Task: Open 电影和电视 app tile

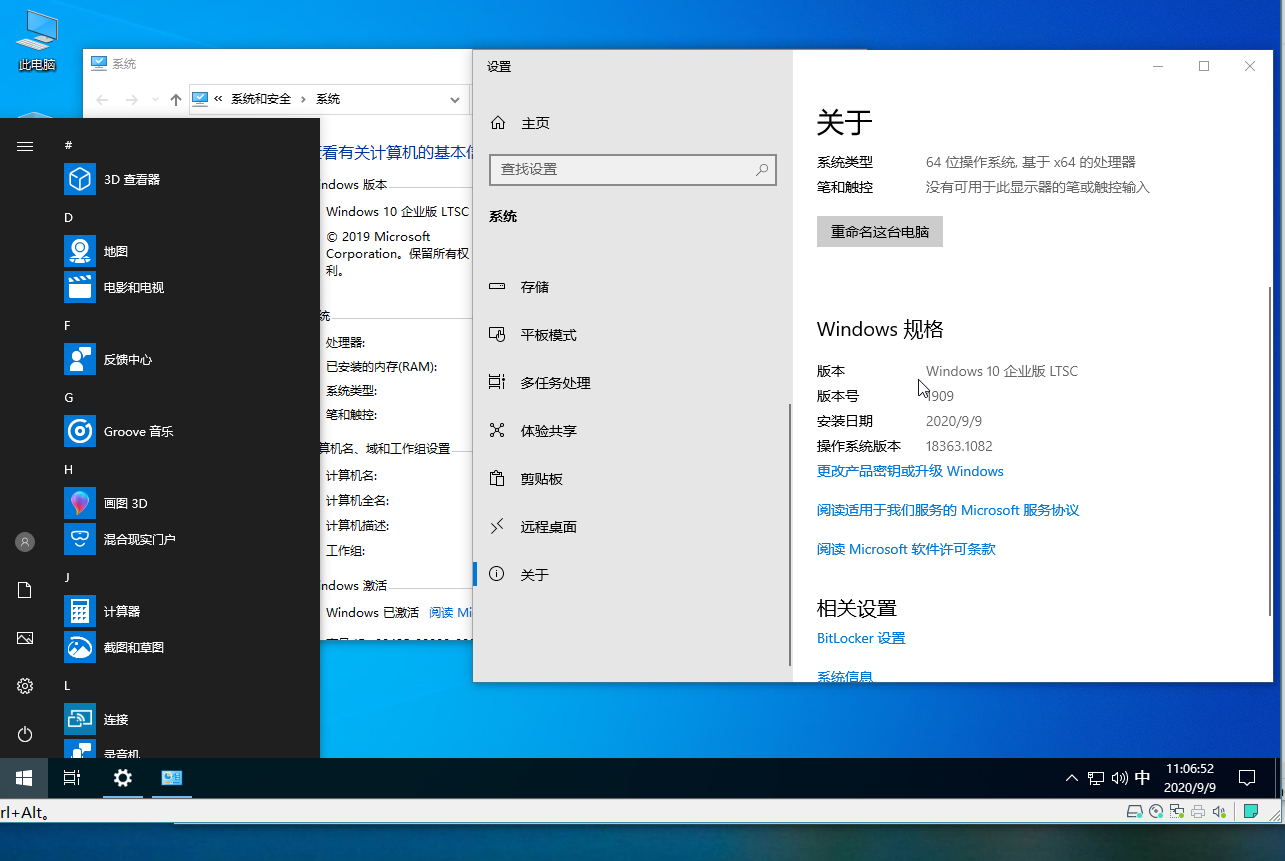Action: point(190,287)
